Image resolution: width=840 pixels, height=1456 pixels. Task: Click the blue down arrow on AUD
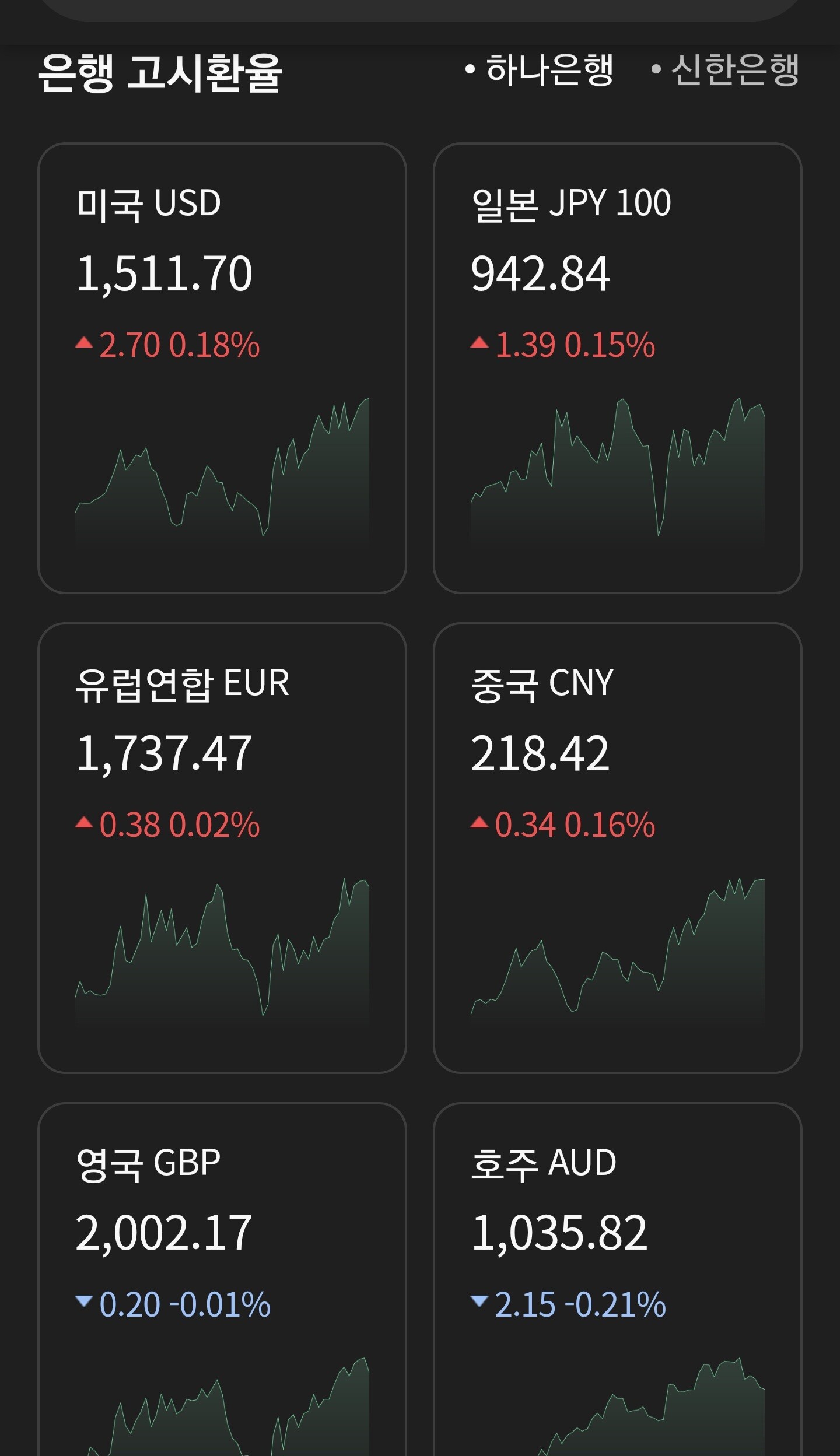pos(480,1301)
